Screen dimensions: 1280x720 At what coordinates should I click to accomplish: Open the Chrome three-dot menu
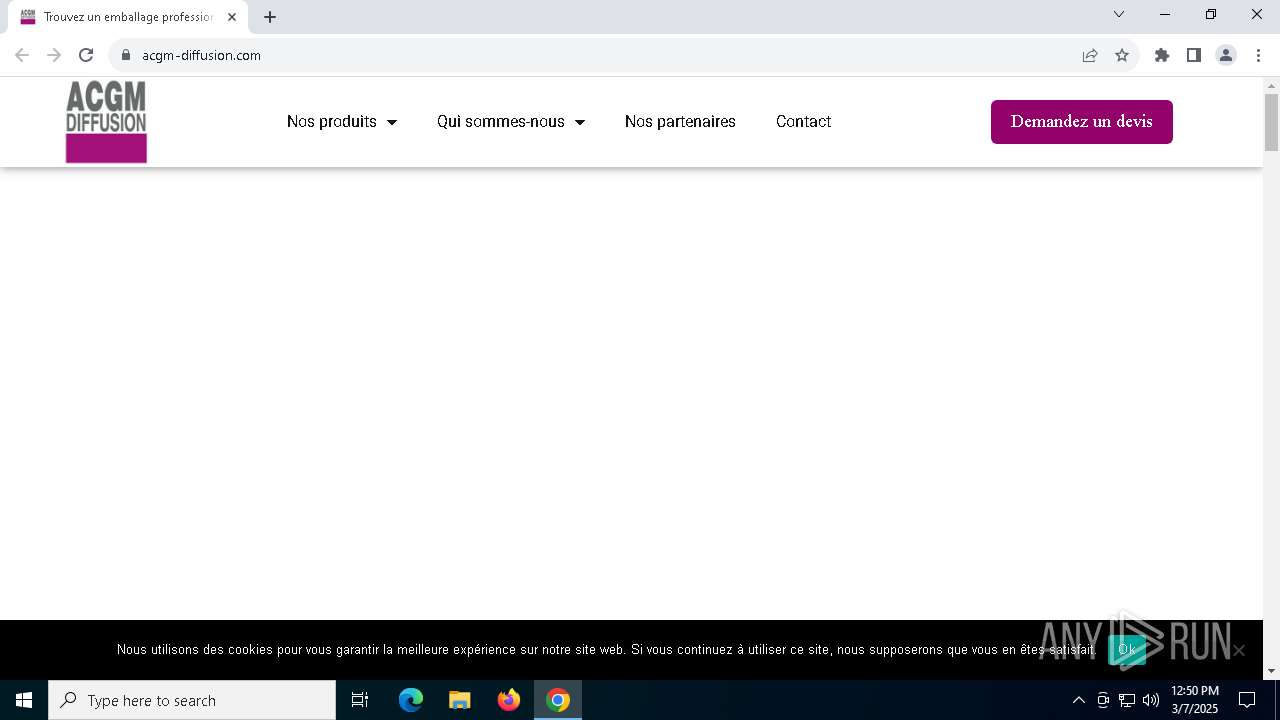coord(1258,55)
